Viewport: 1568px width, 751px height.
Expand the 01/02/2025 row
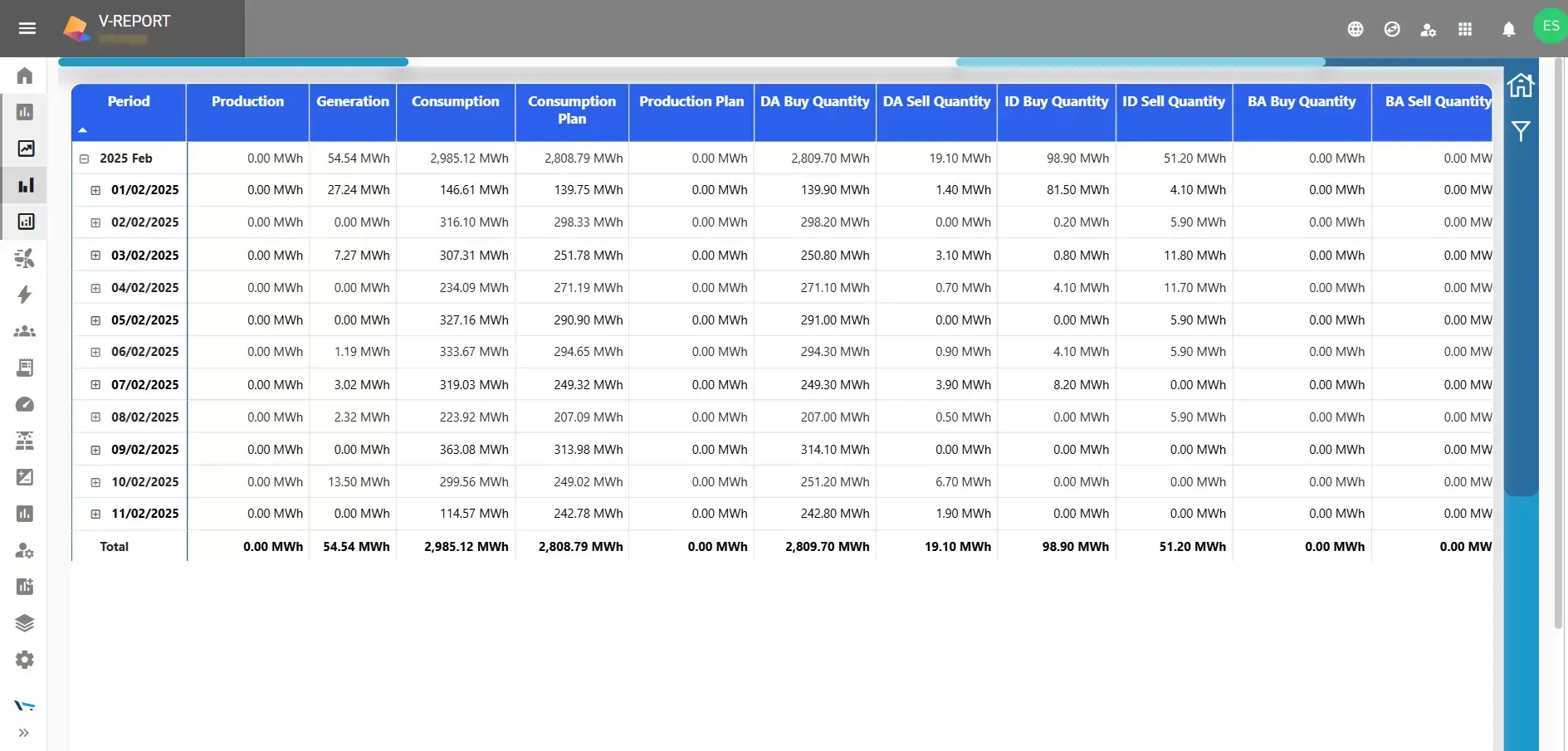(x=95, y=190)
